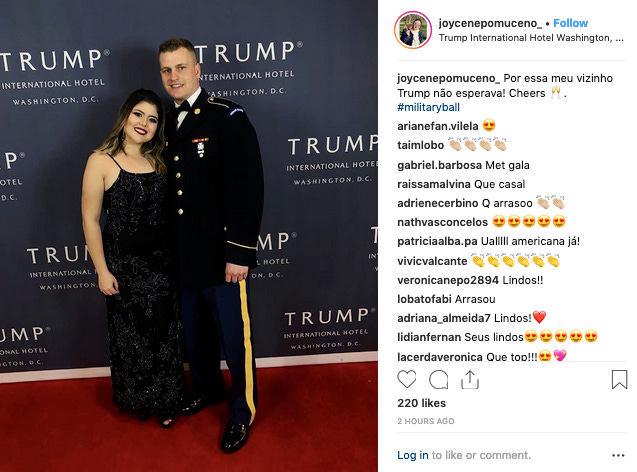Open comments via the speech bubble icon
The image size is (637, 472).
tap(439, 380)
